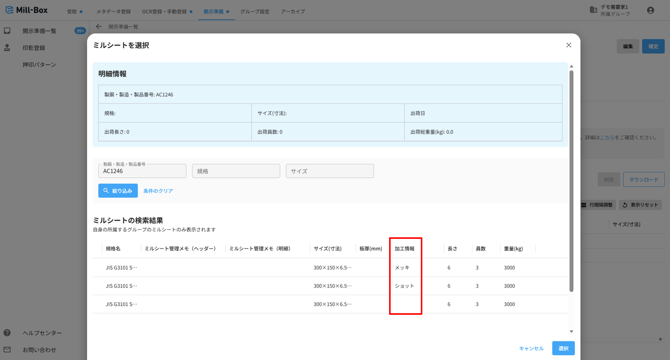Click キャンセル in the dialog
This screenshot has height=360, width=670.
531,348
